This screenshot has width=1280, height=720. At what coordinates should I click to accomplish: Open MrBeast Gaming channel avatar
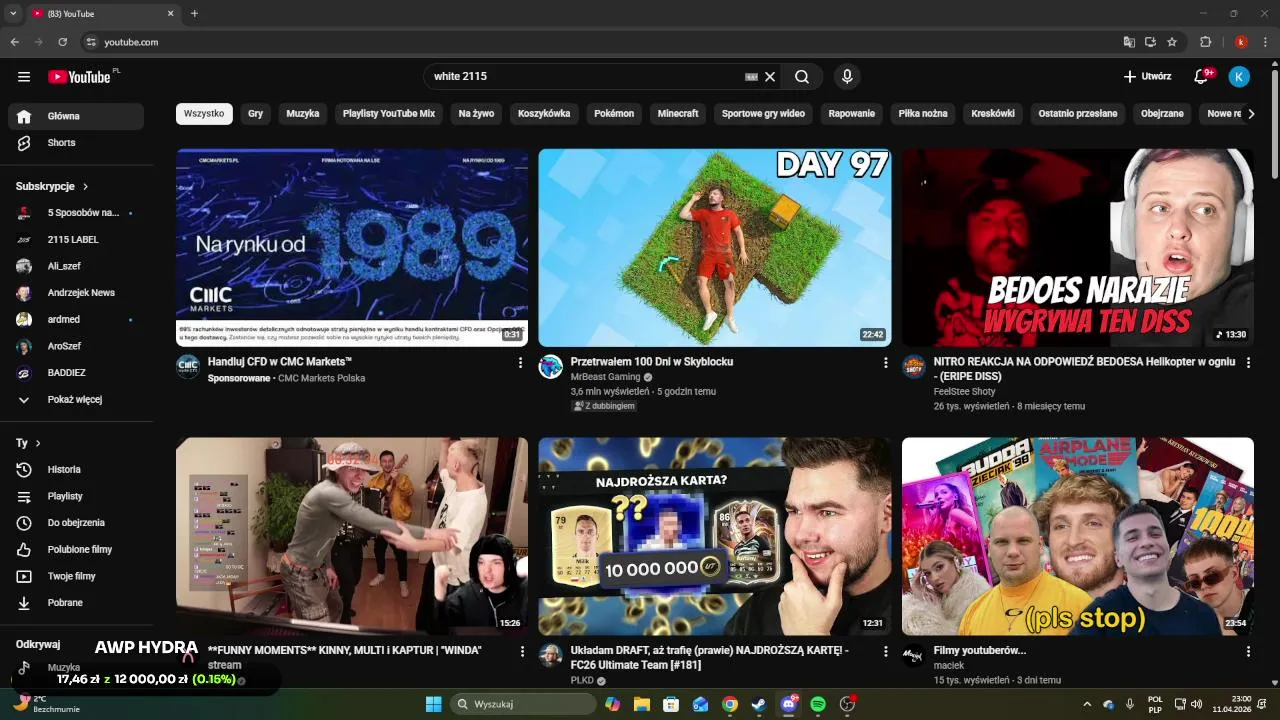tap(551, 367)
